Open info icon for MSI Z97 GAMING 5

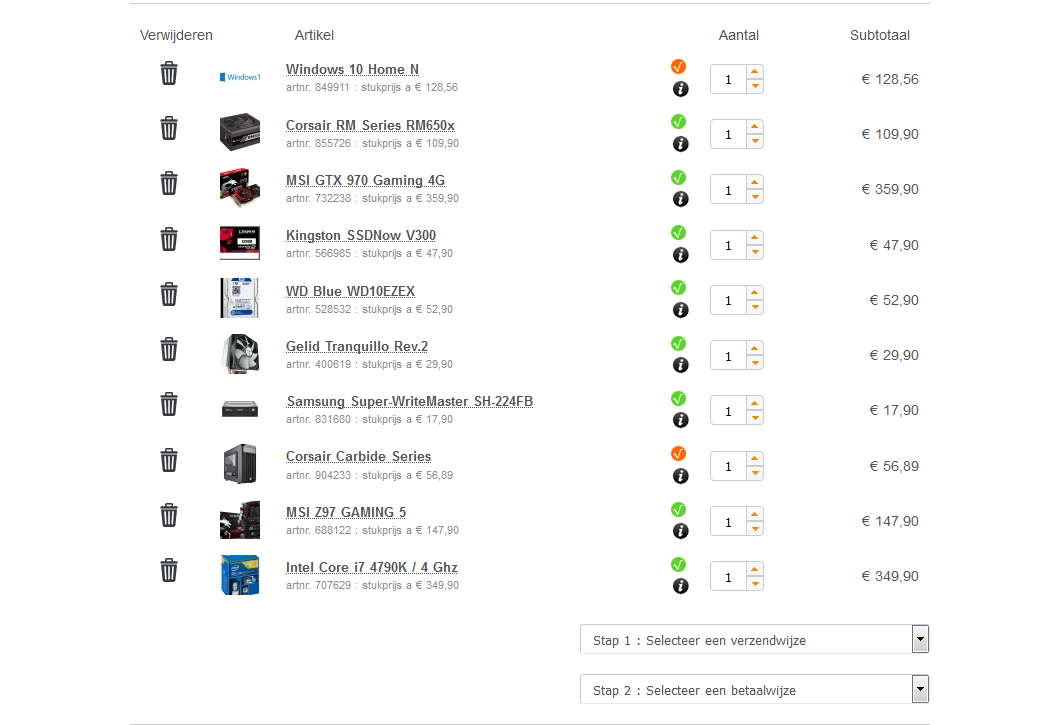680,531
